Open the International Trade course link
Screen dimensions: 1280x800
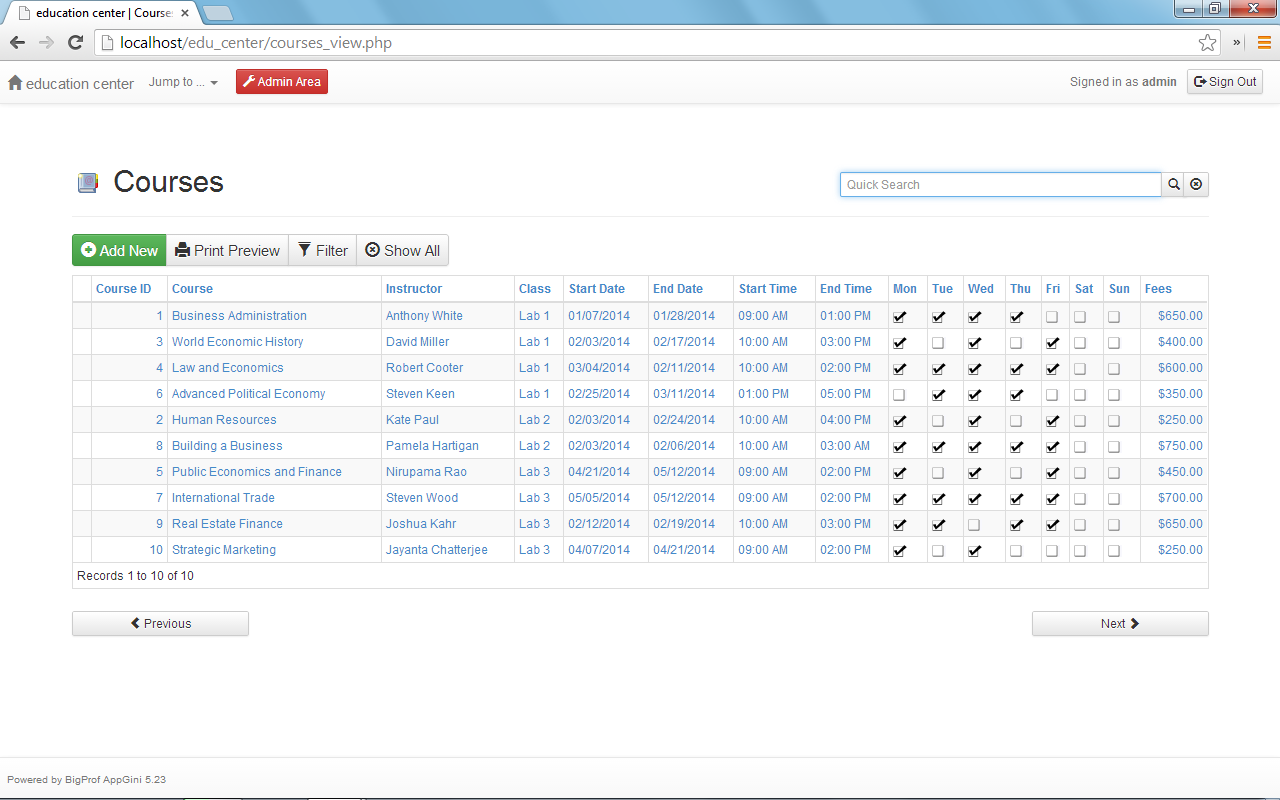(223, 498)
